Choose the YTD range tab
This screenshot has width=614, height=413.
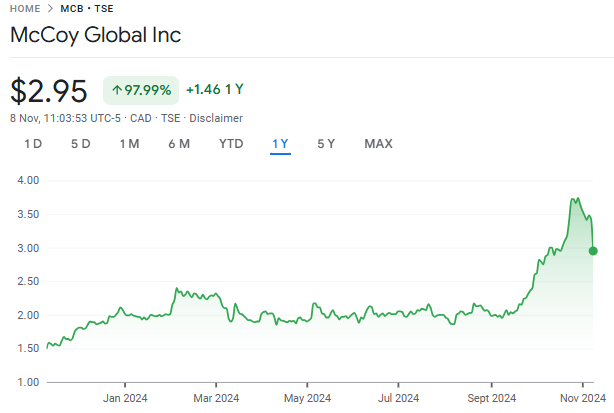231,144
